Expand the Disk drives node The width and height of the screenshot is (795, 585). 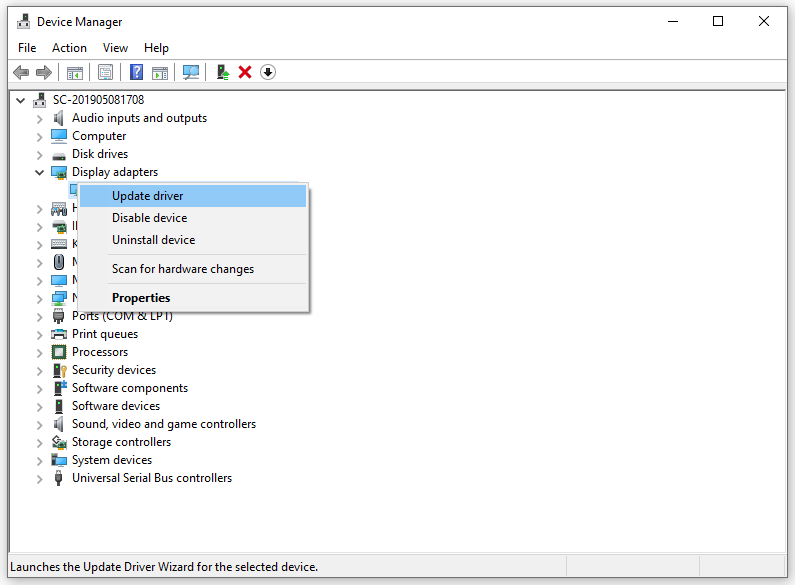point(40,155)
